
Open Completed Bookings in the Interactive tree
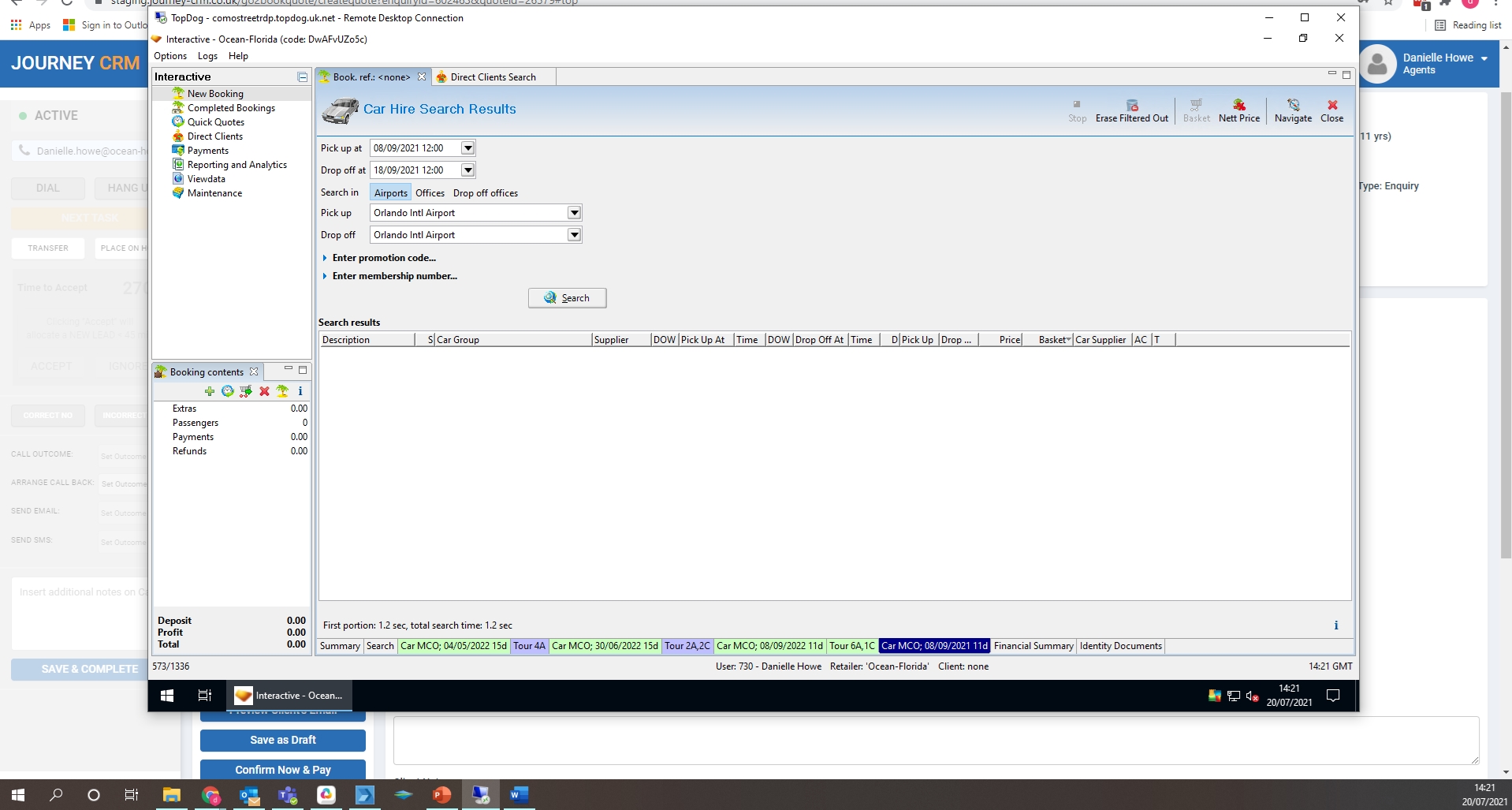pos(231,108)
